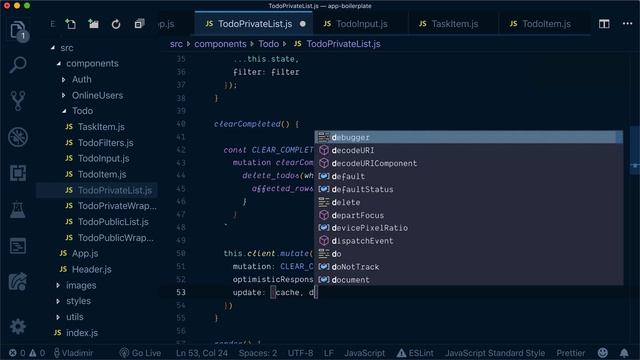This screenshot has height=360, width=640.
Task: Click the warnings count in status bar
Action: tap(37, 353)
